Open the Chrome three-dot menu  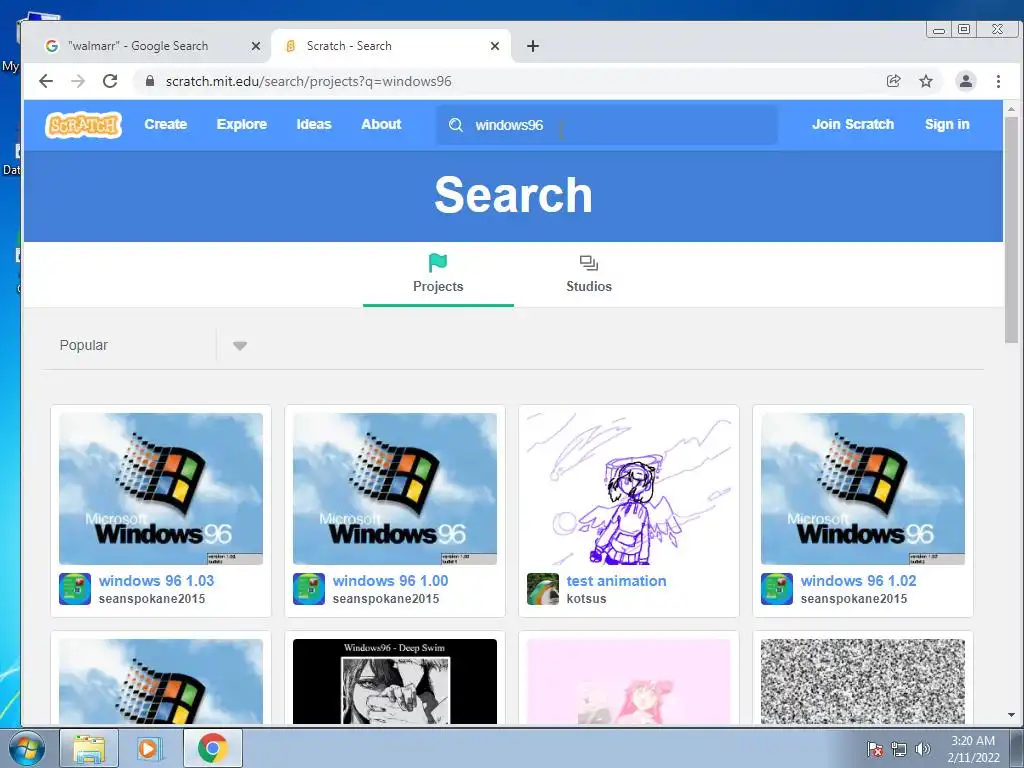click(998, 81)
